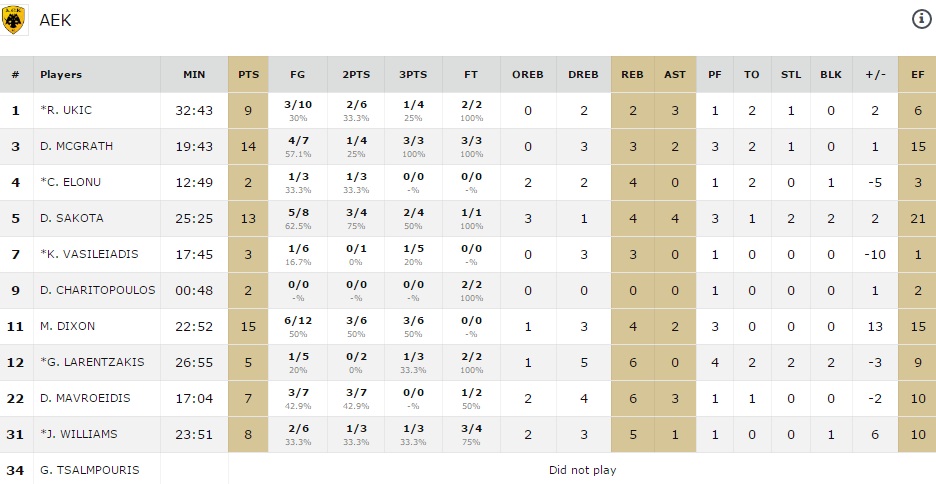Viewport: 936px width, 484px height.
Task: Open the info icon at top right
Action: pos(921,19)
